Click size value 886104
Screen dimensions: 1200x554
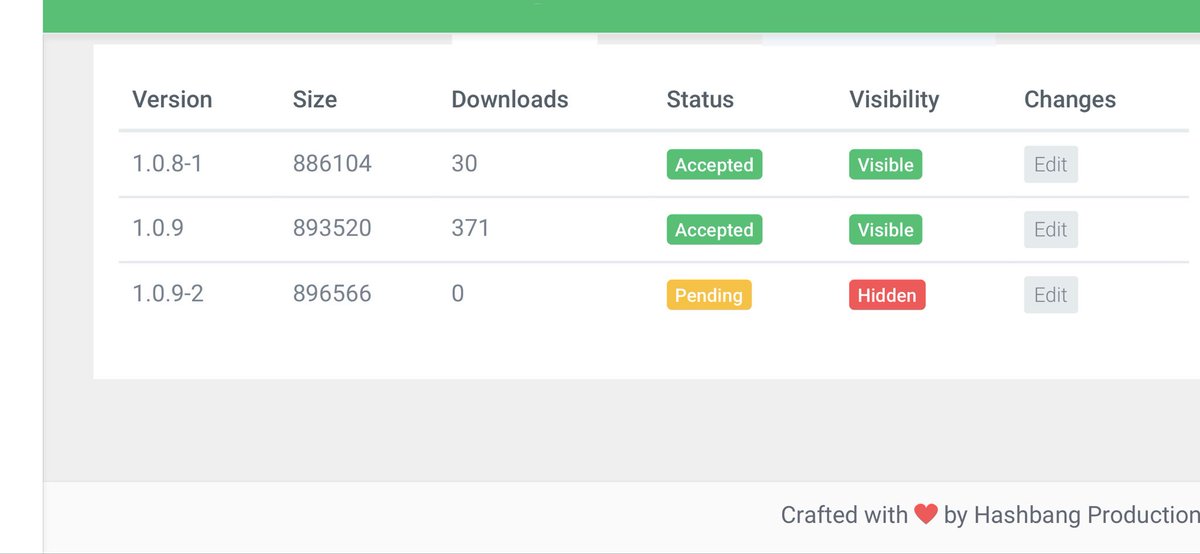pyautogui.click(x=332, y=163)
